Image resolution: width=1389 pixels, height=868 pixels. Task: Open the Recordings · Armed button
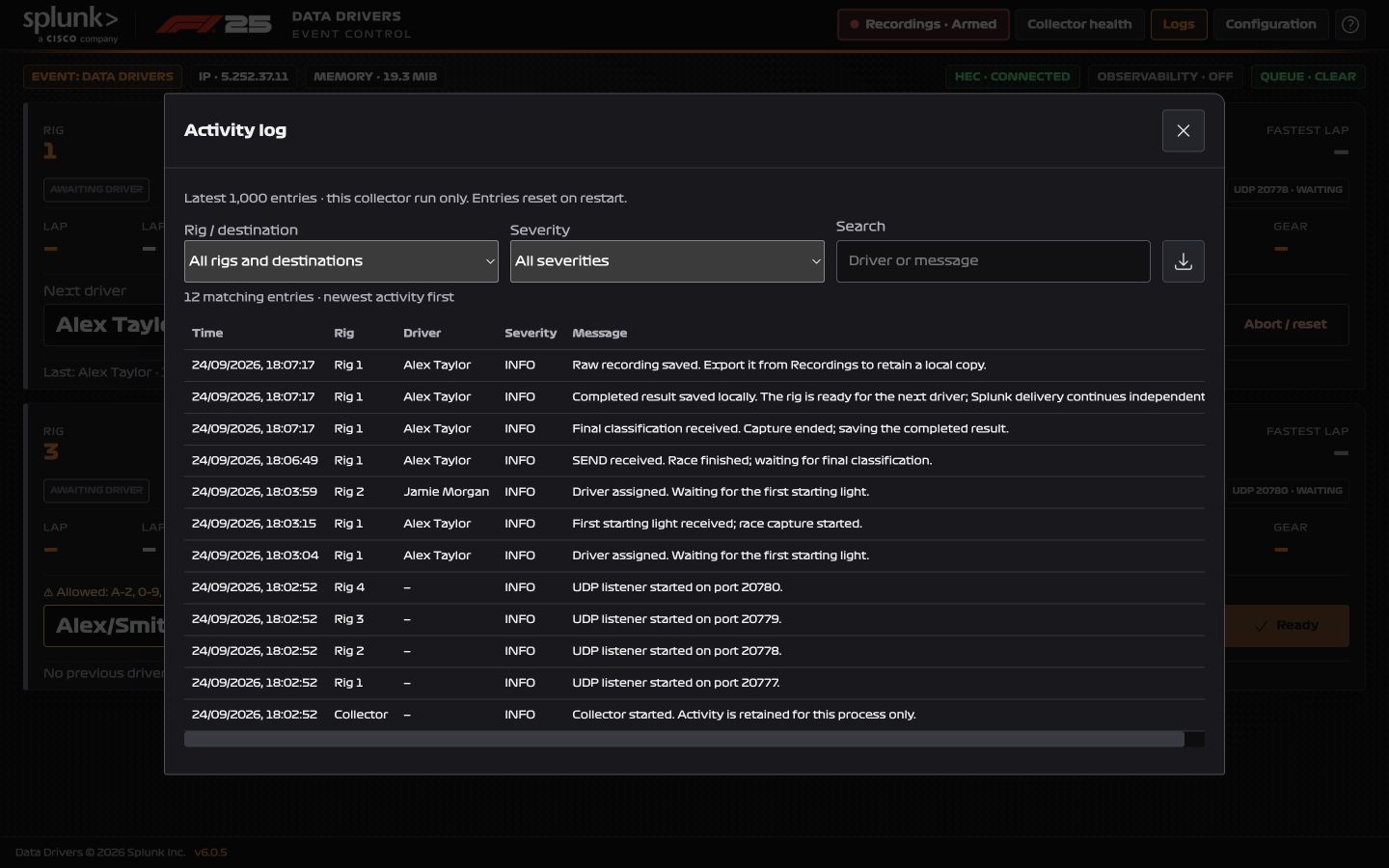pos(923,24)
